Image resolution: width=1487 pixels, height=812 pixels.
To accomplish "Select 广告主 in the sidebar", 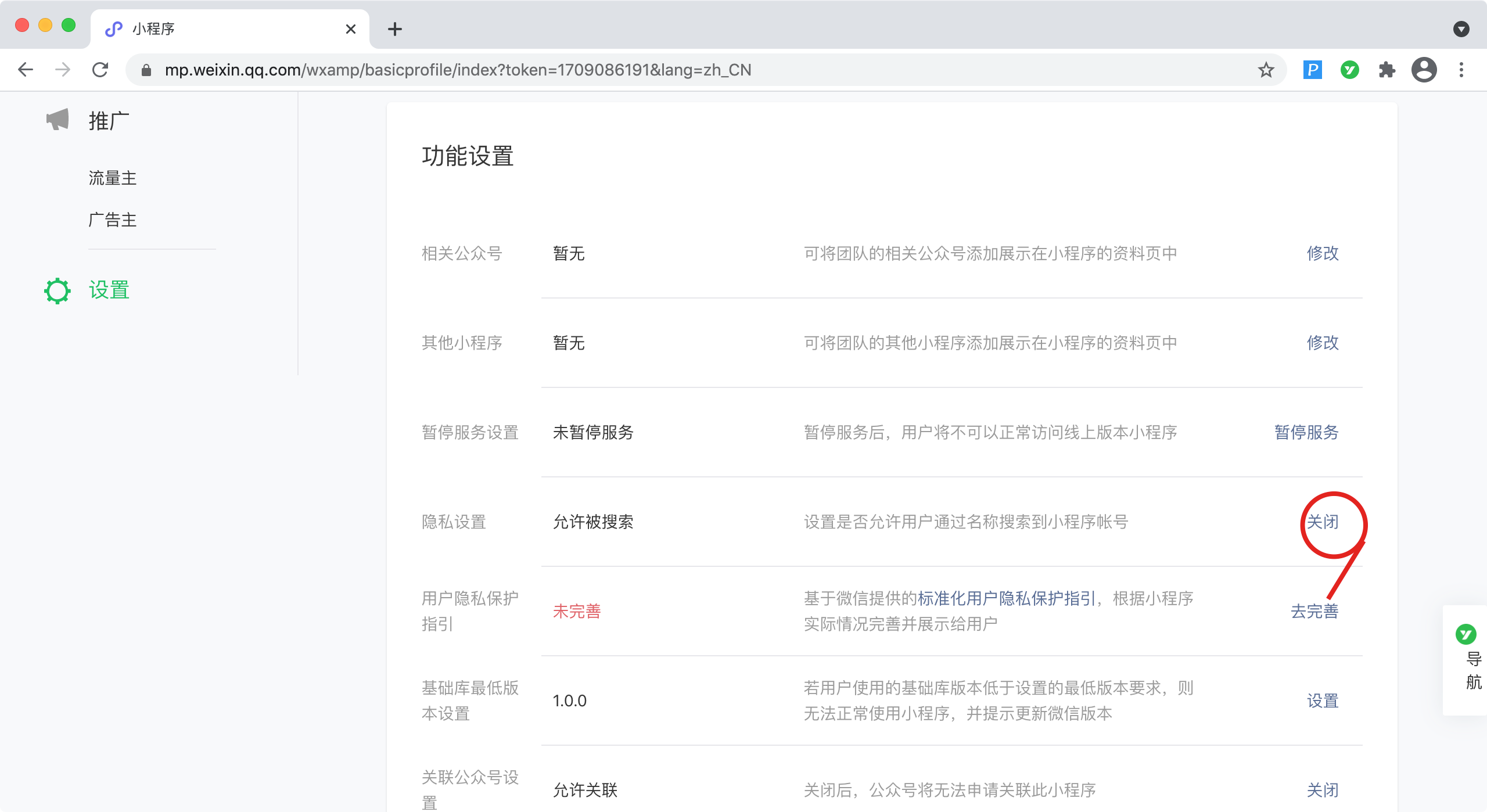I will pyautogui.click(x=113, y=220).
